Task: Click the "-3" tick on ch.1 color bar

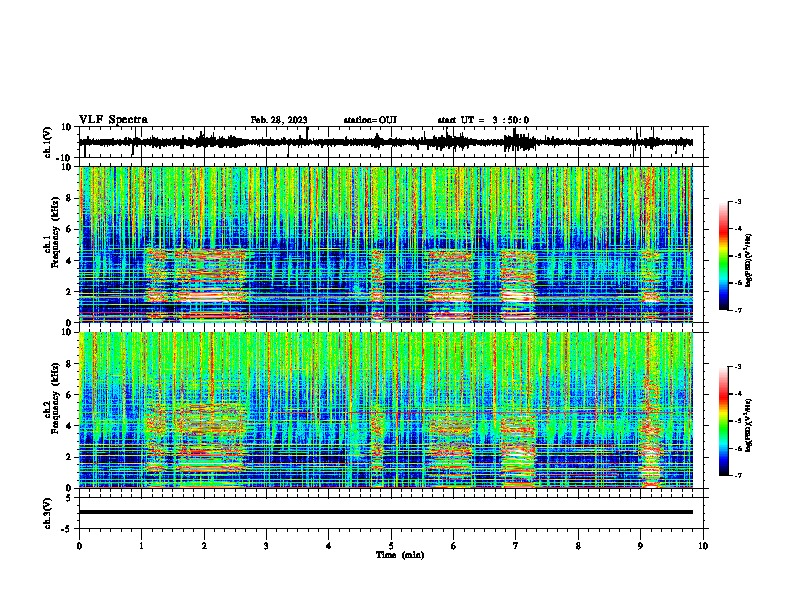Action: [x=738, y=202]
